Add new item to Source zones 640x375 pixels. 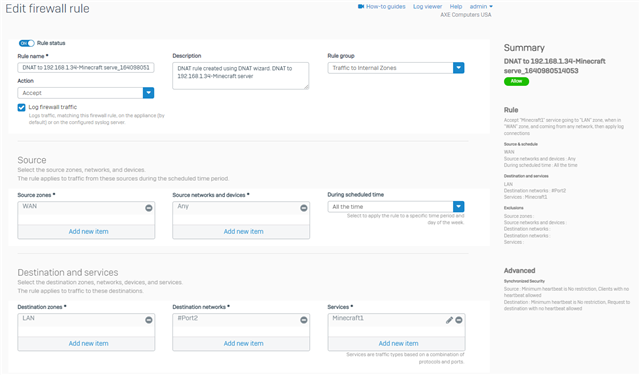click(x=89, y=231)
